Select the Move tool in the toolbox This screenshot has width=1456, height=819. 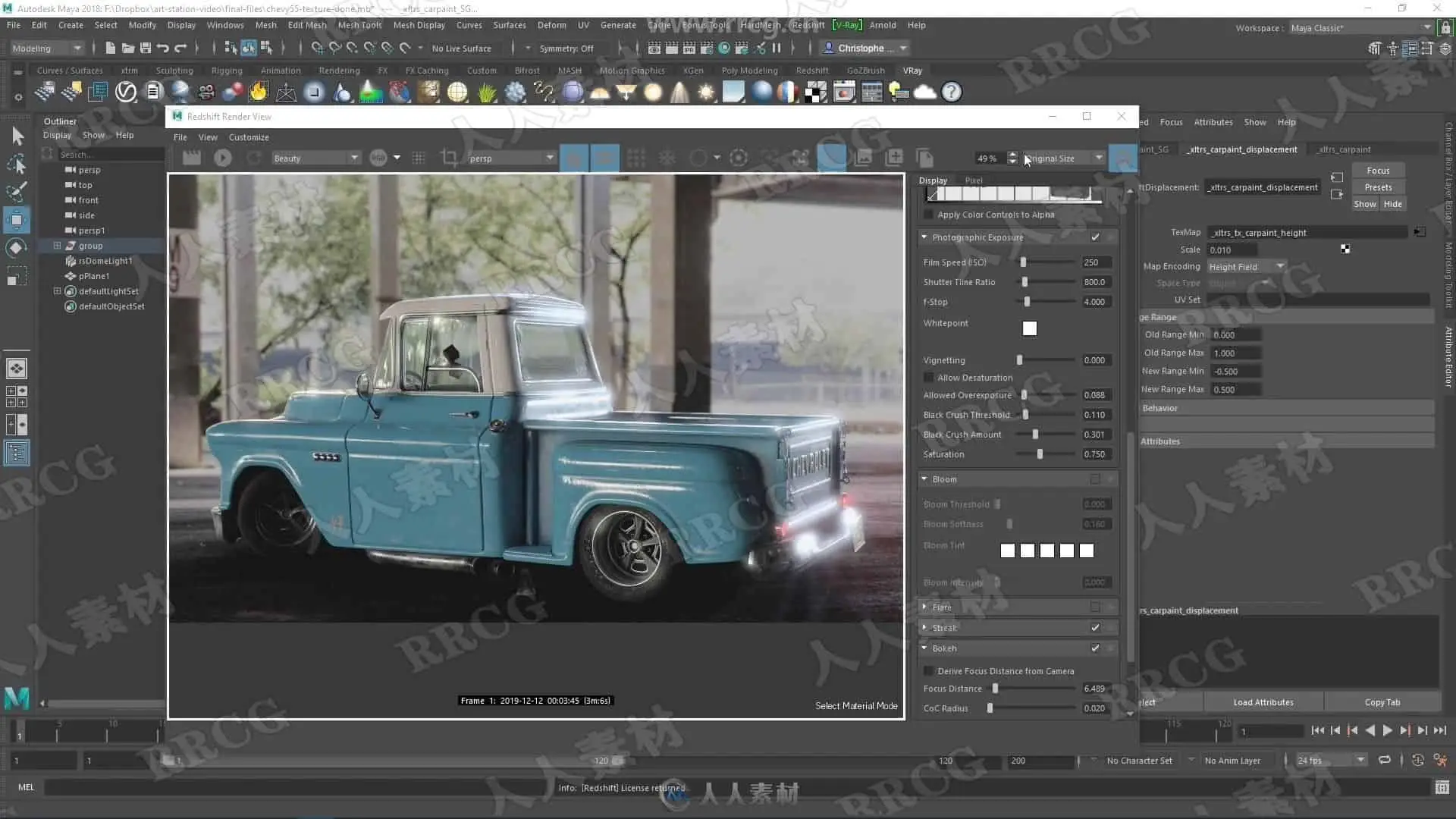[x=17, y=220]
